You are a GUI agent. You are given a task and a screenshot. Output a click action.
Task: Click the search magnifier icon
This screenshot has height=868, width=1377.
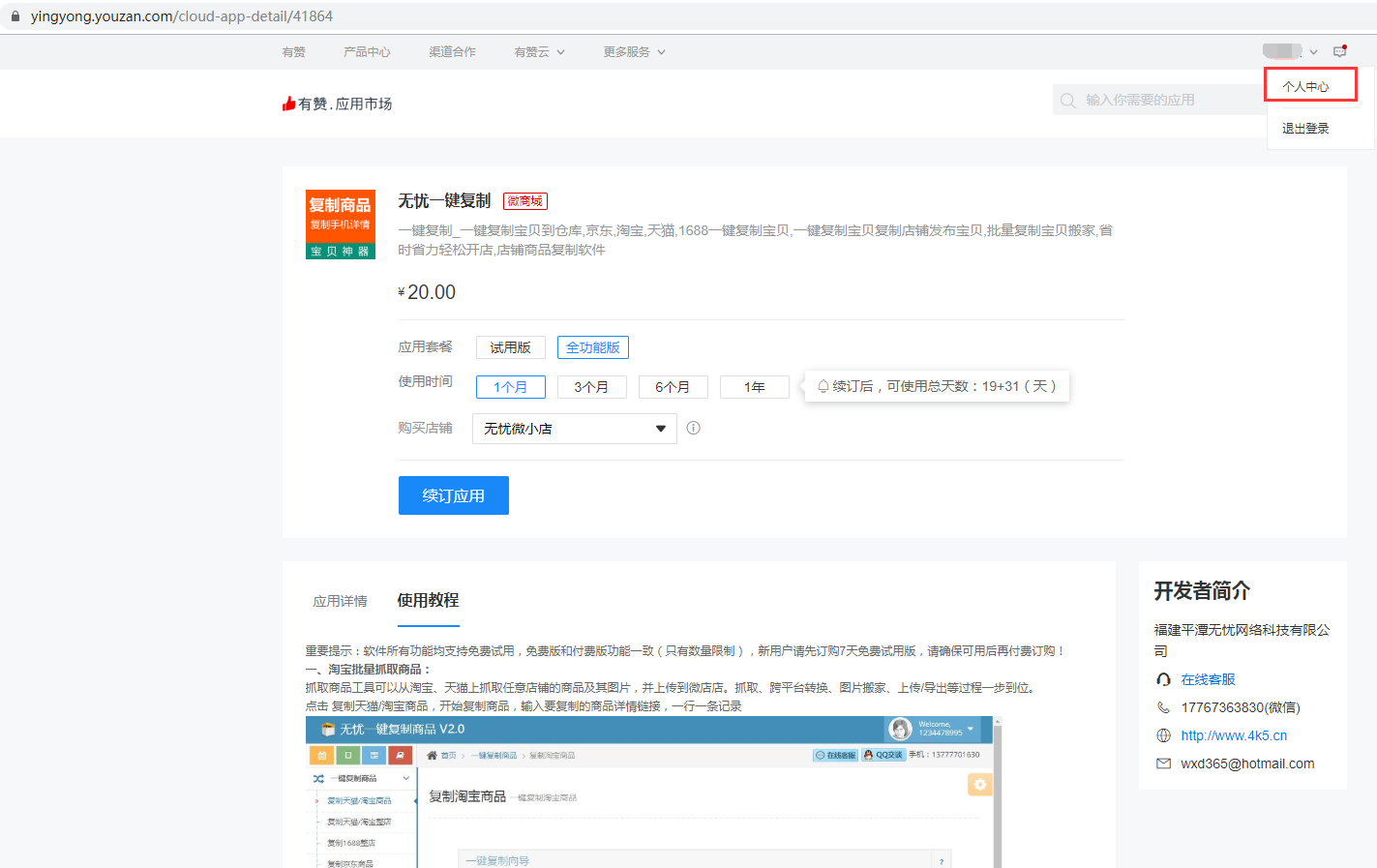tap(1068, 100)
